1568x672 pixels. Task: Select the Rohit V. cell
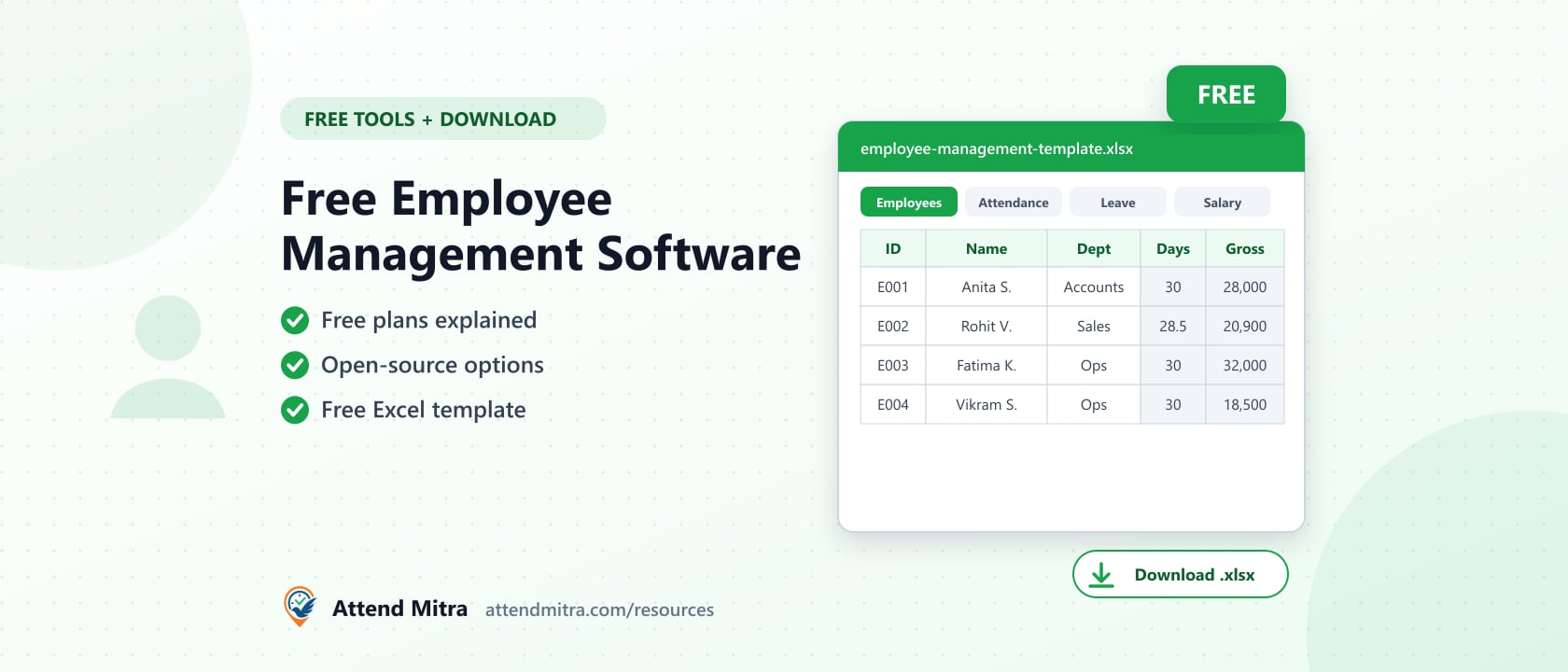987,326
